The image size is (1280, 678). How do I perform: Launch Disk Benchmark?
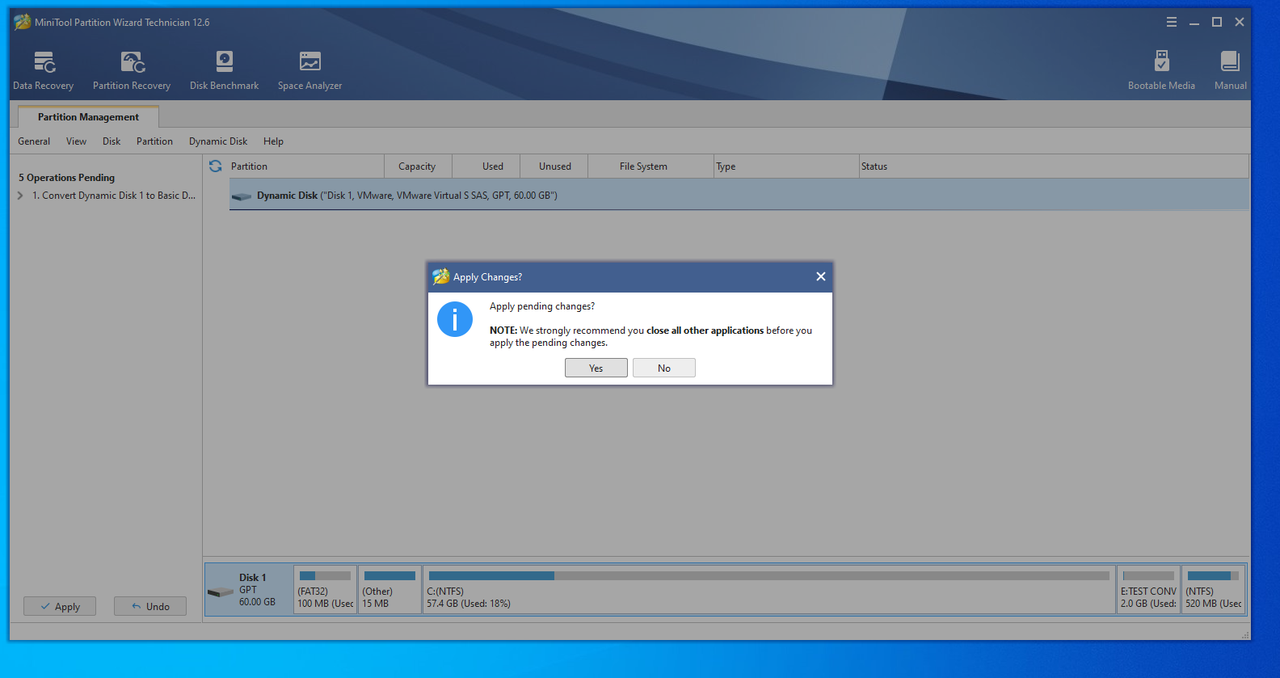(224, 71)
